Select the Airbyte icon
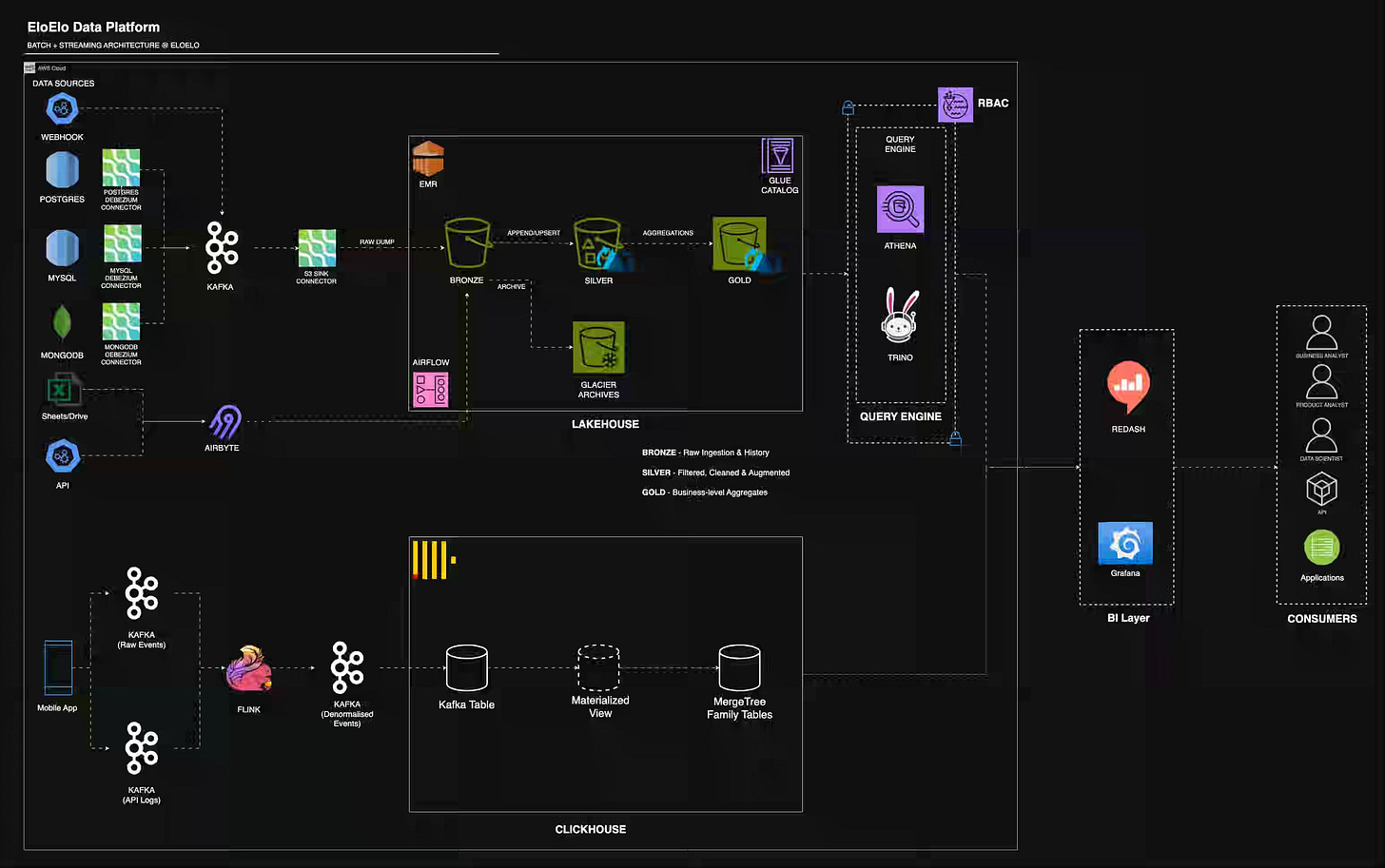Viewport: 1385px width, 868px height. click(x=224, y=422)
